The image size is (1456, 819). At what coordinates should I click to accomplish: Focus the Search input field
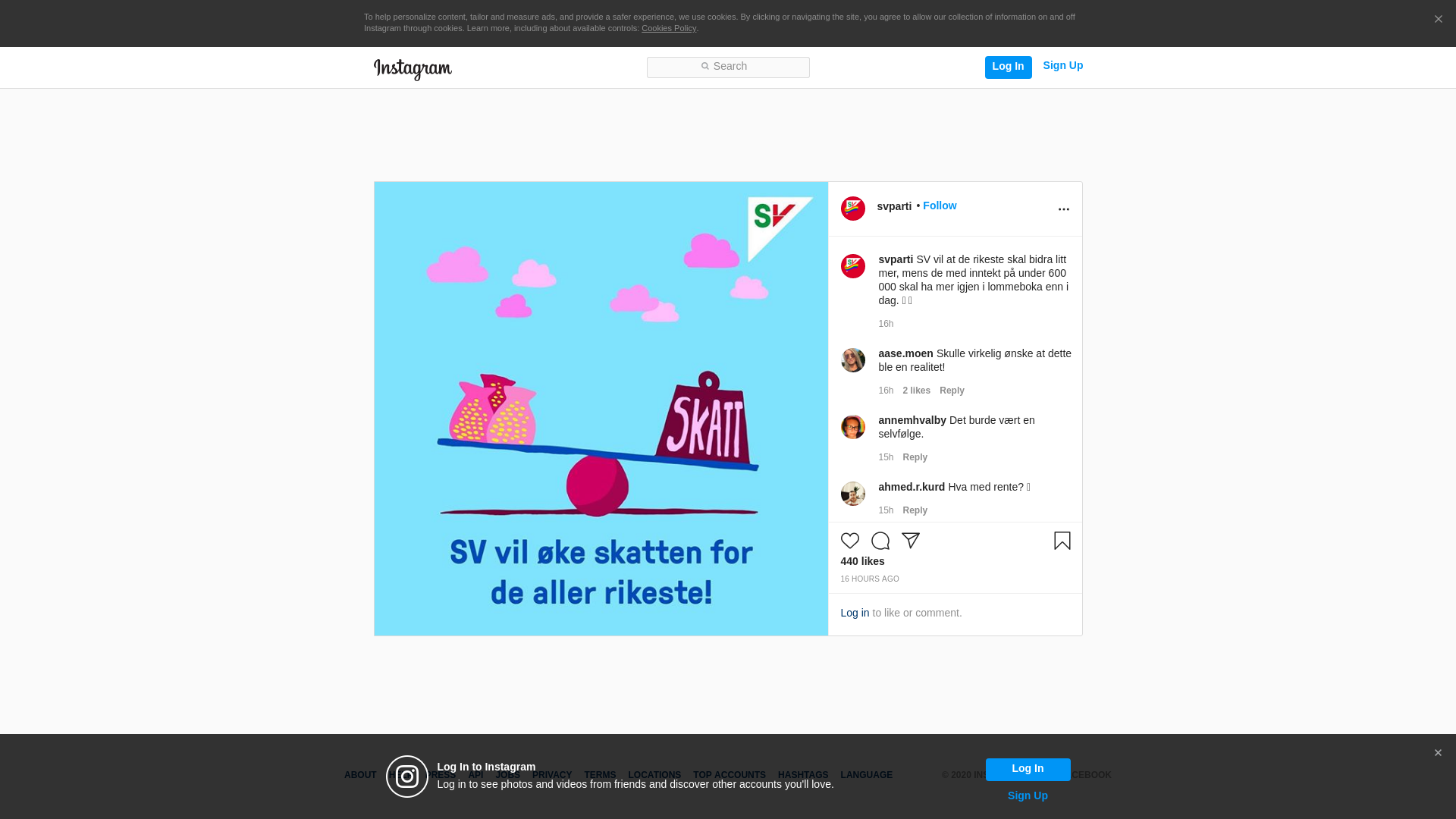(728, 67)
